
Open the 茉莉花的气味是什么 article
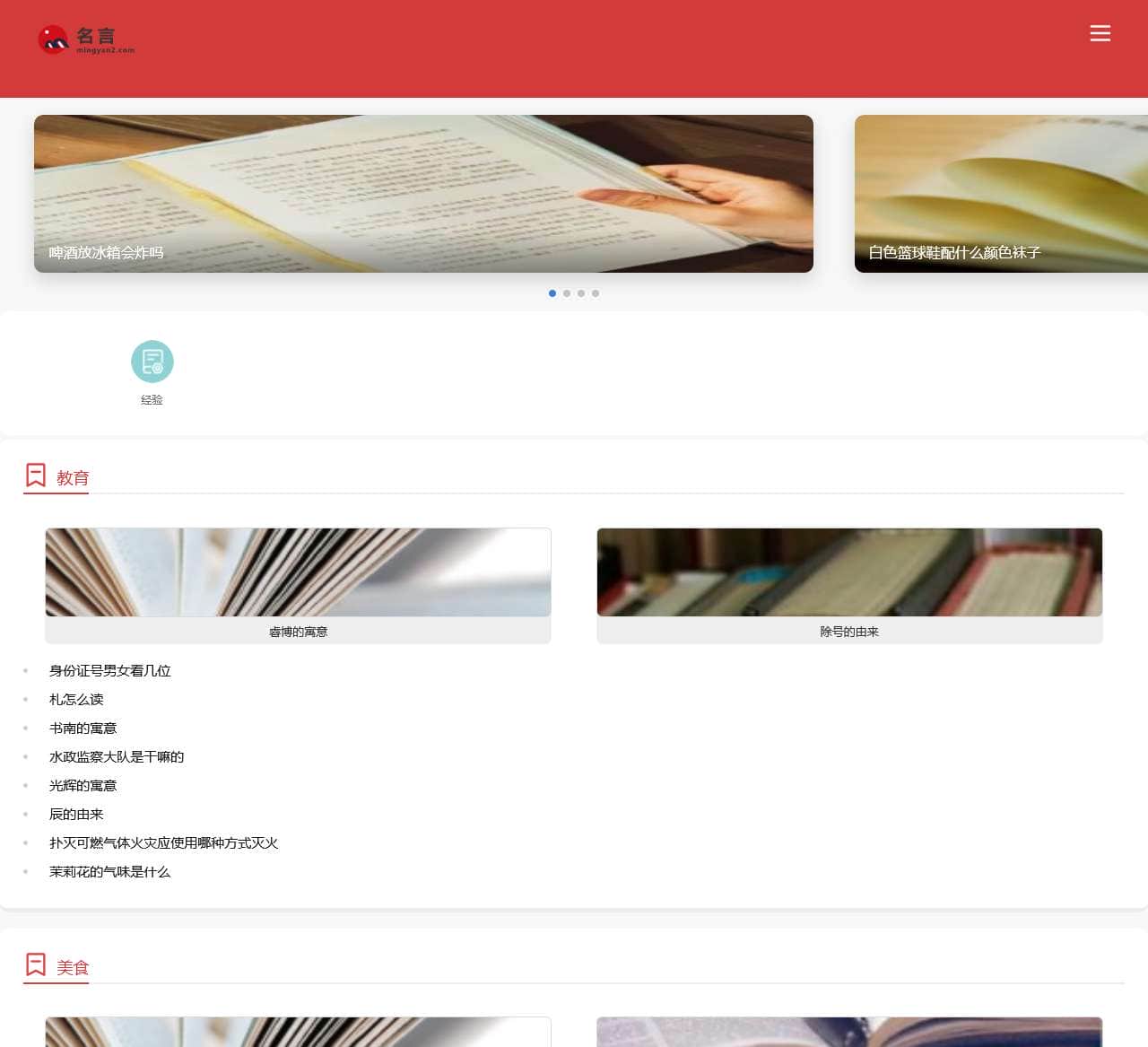tap(109, 872)
